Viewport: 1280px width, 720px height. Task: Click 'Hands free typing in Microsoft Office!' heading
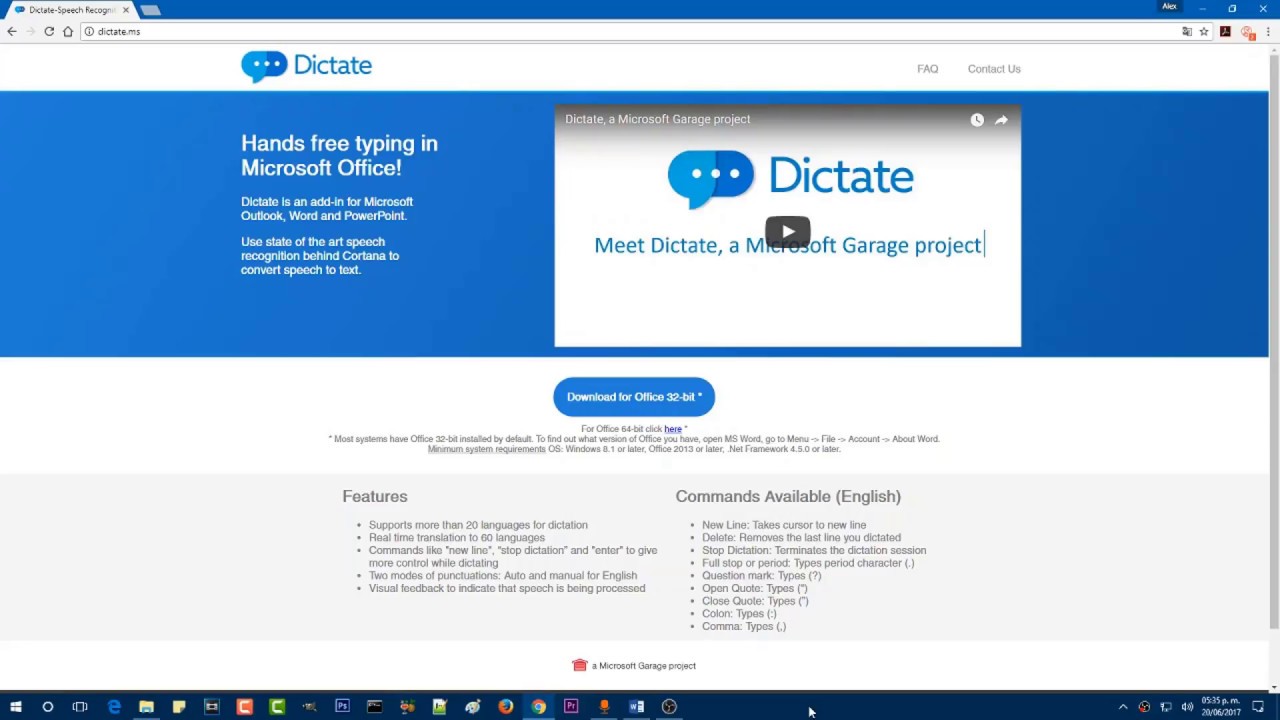tap(339, 155)
